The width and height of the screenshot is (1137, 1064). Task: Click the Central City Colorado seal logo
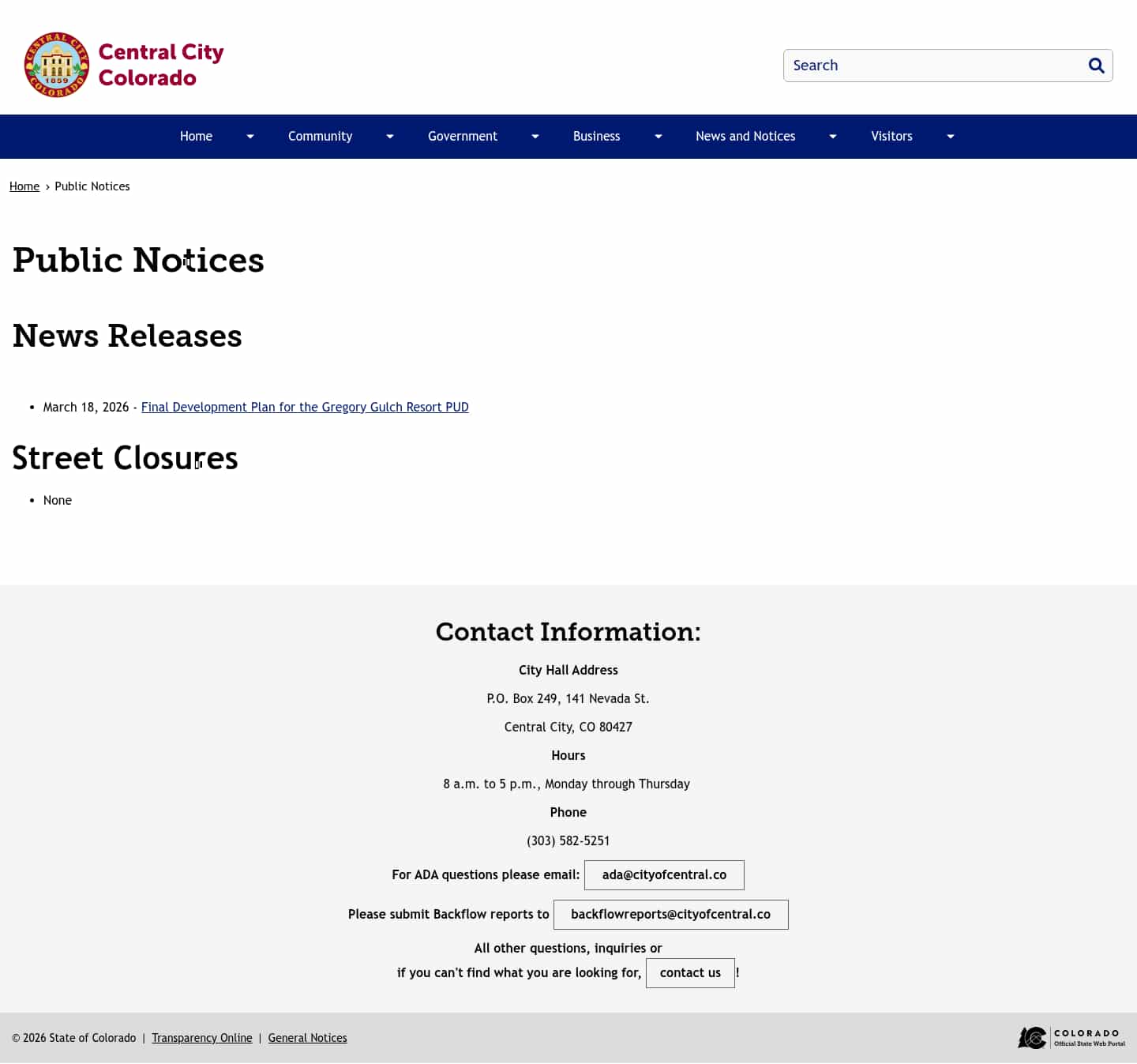point(56,64)
